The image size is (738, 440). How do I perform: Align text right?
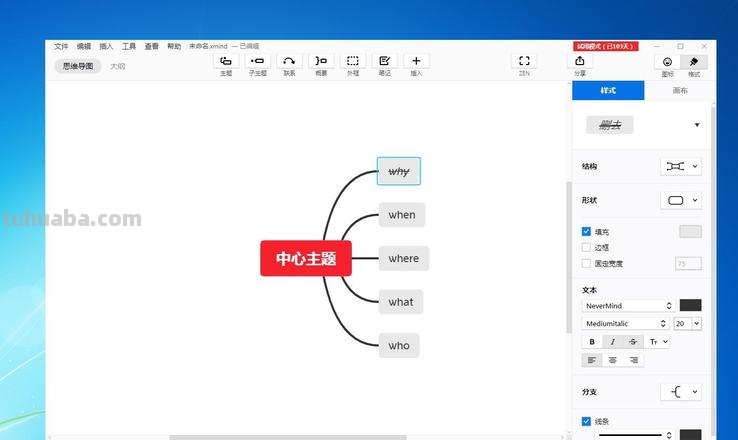[634, 360]
